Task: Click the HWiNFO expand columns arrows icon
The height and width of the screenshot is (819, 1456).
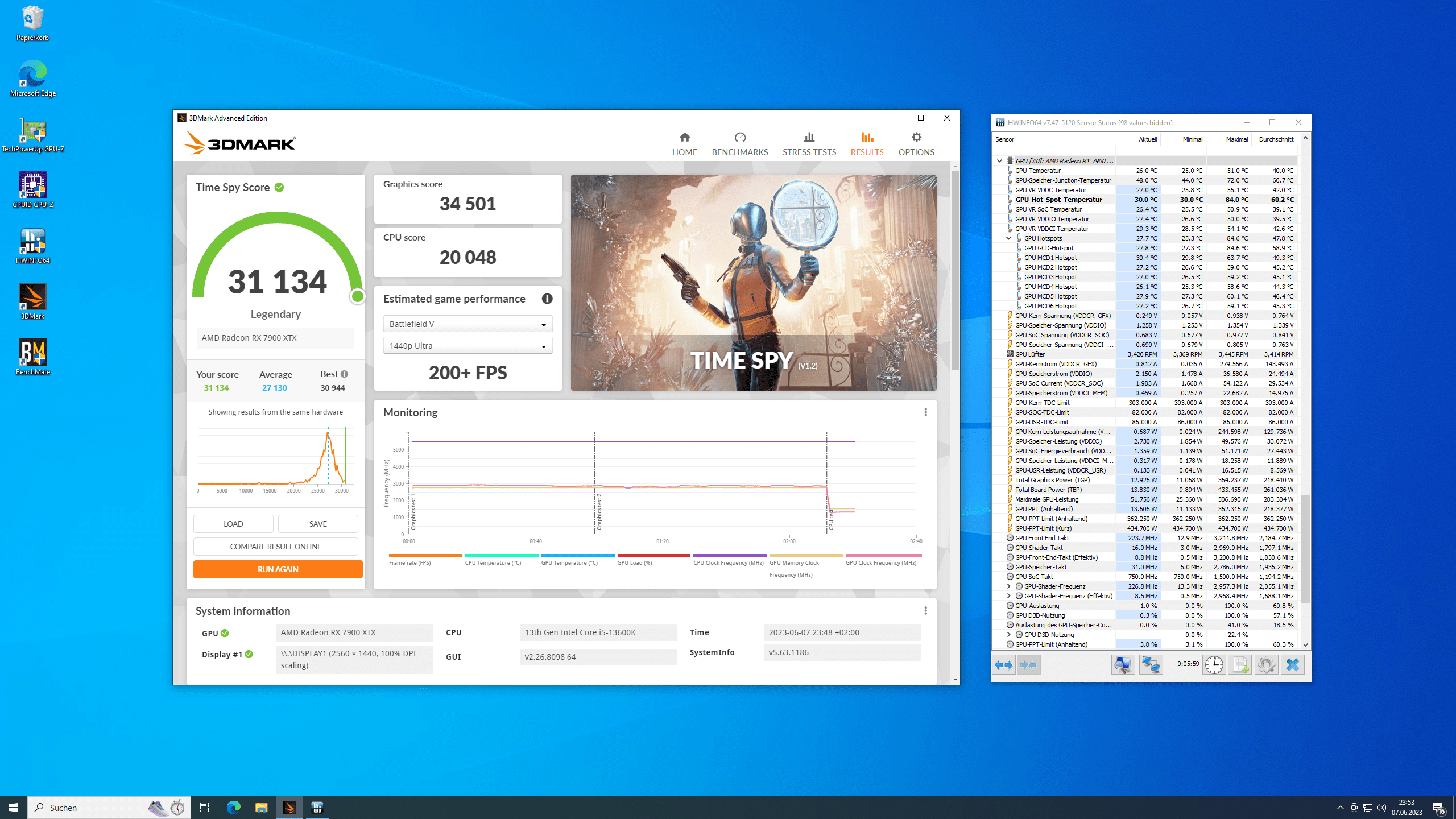Action: pyautogui.click(x=1003, y=664)
